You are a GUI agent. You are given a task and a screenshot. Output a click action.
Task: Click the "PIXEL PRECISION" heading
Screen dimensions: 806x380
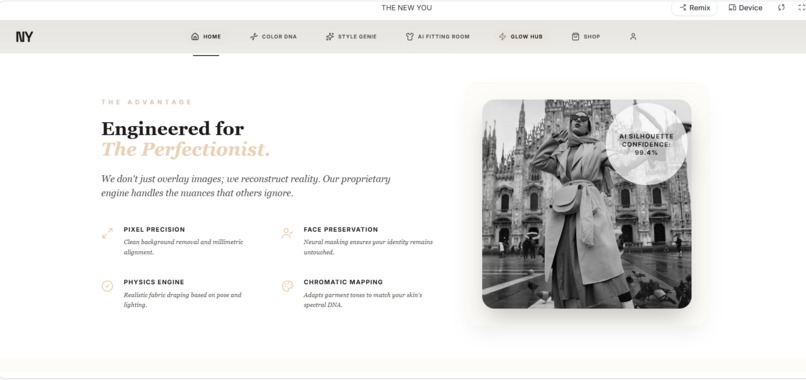pos(154,229)
